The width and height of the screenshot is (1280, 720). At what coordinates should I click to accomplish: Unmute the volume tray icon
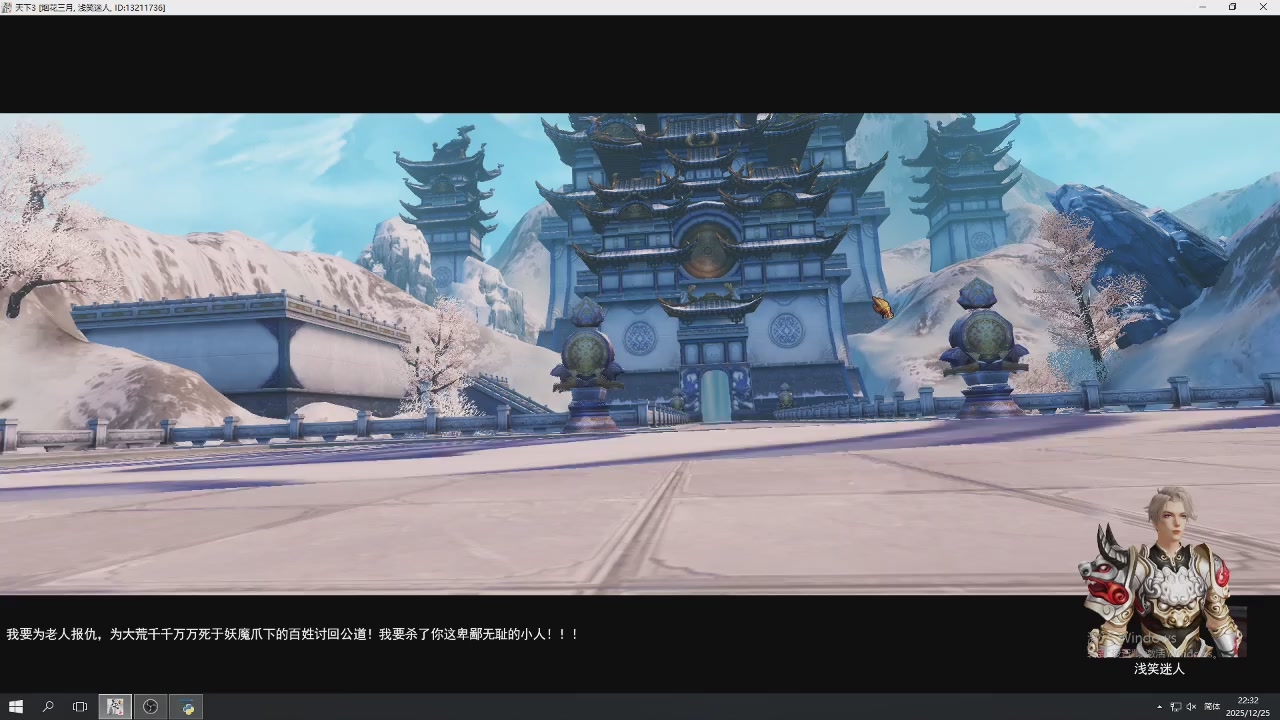point(1191,707)
